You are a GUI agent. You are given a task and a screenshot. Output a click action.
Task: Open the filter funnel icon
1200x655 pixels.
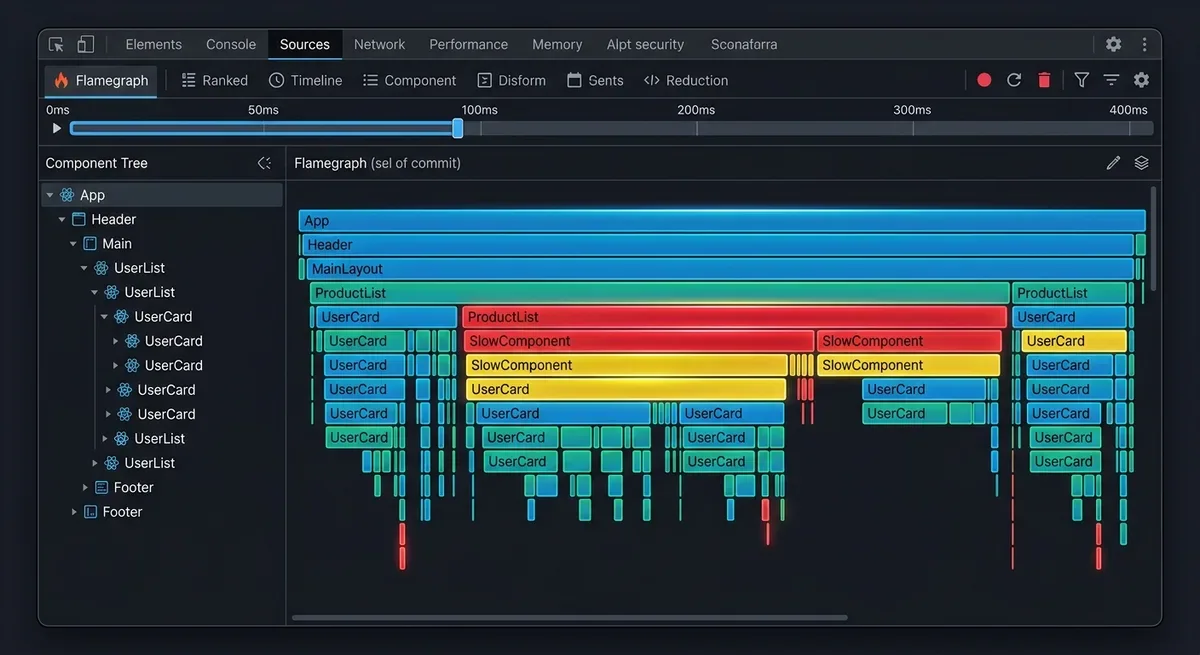click(x=1081, y=80)
